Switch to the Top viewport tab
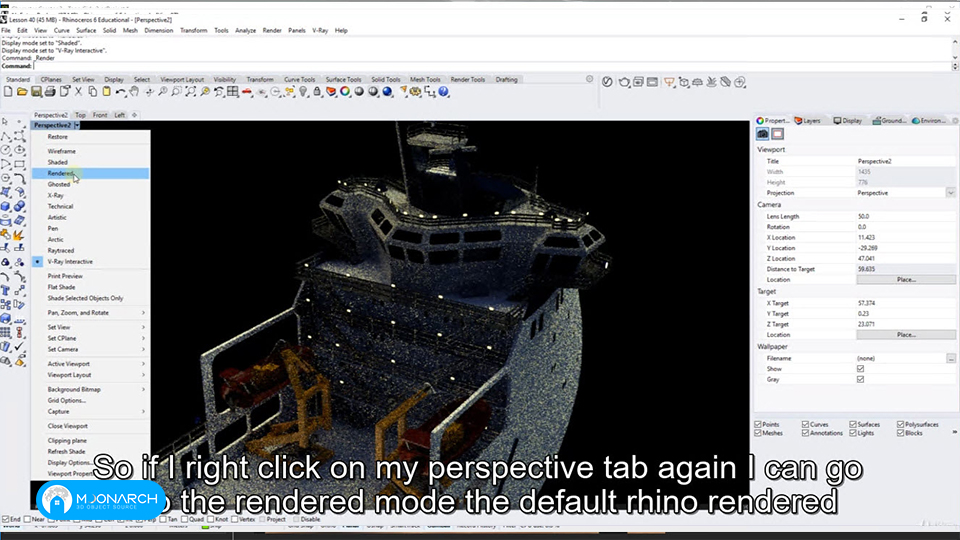This screenshot has width=960, height=540. (80, 115)
